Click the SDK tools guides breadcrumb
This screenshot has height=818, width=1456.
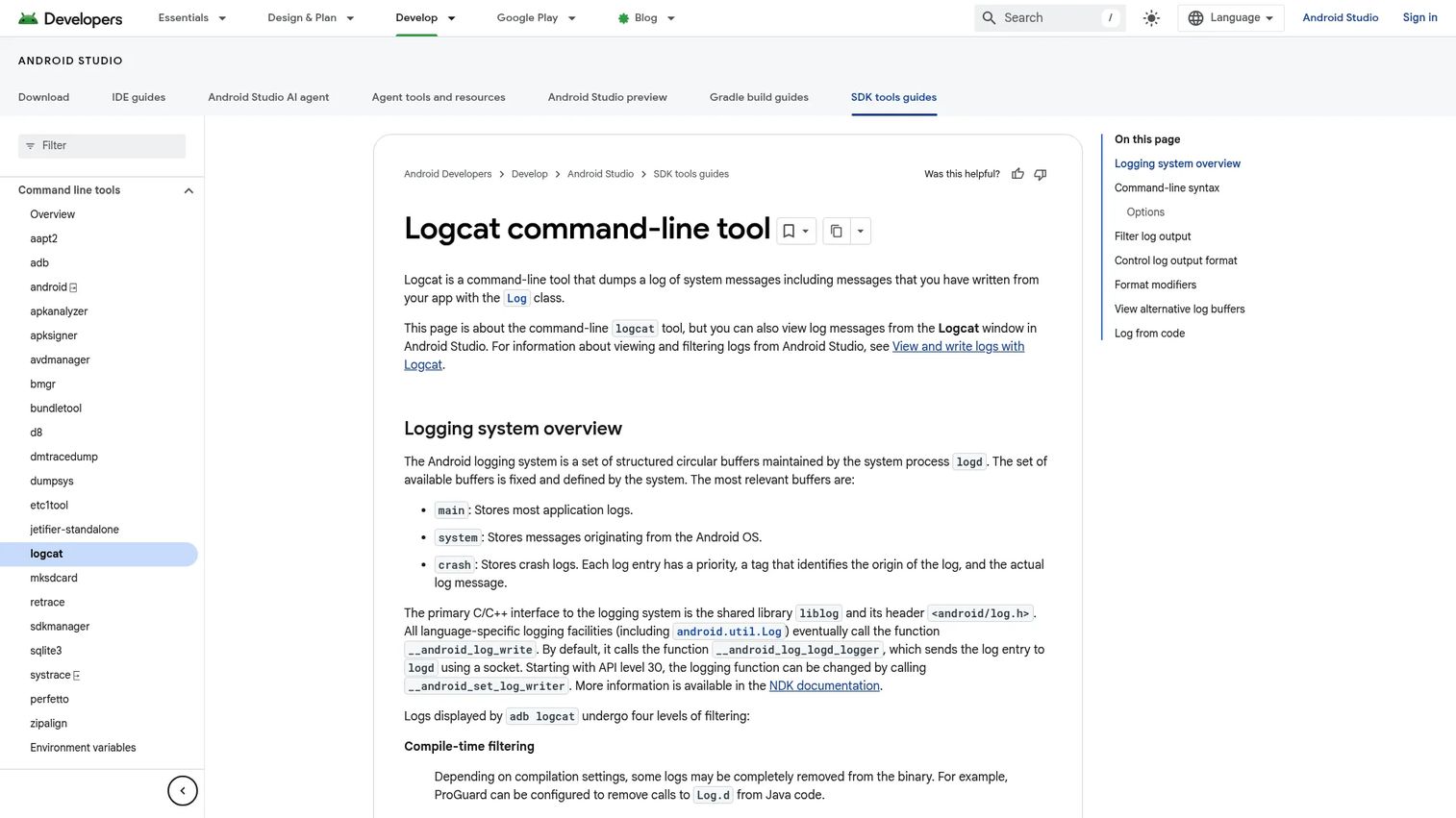tap(690, 174)
